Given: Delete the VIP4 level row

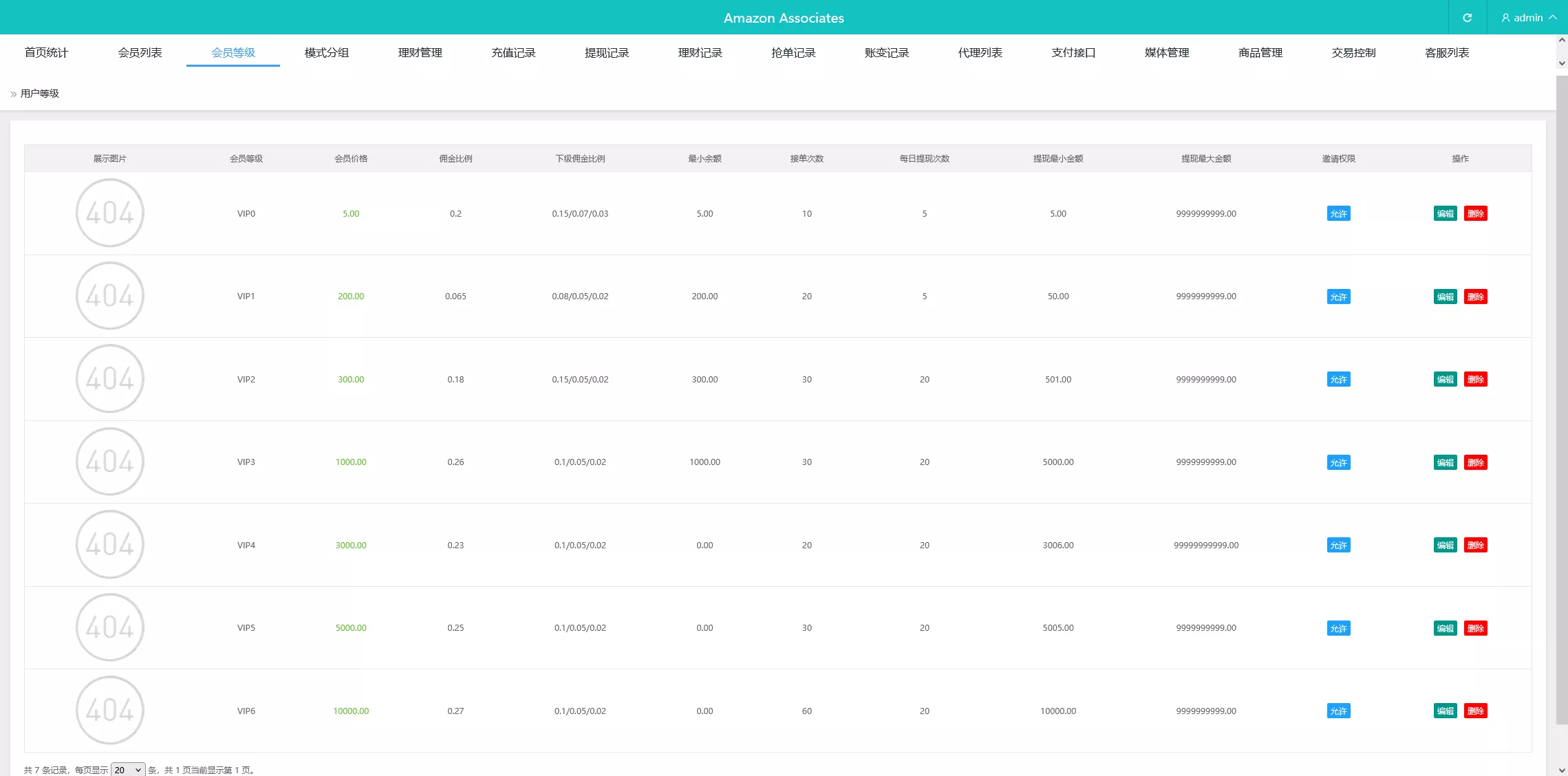Looking at the screenshot, I should 1475,546.
